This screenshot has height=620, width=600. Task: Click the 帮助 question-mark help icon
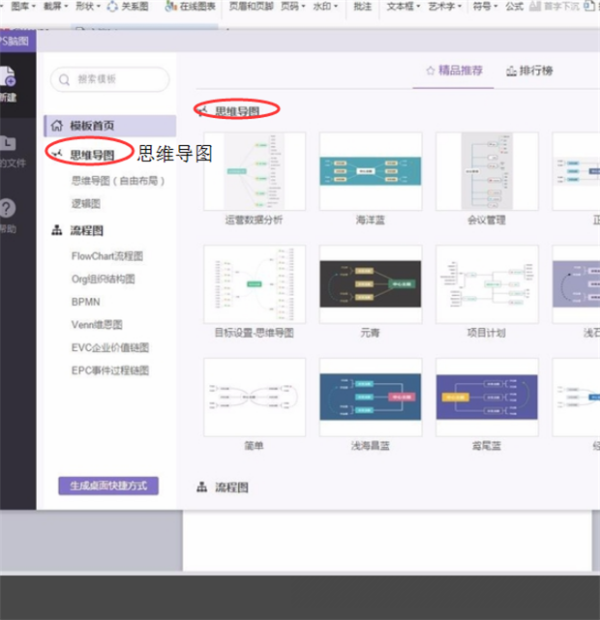pyautogui.click(x=8, y=208)
